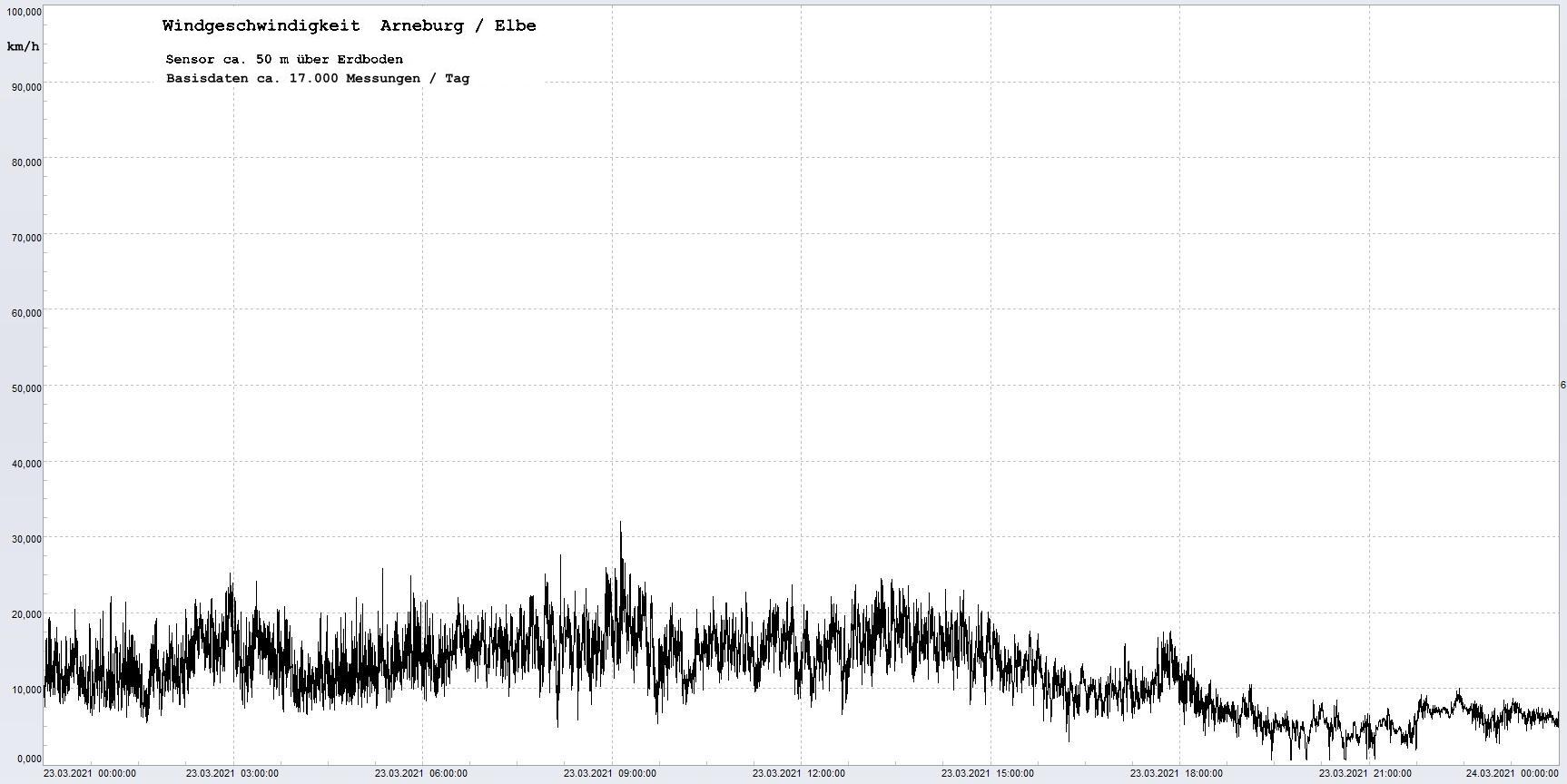This screenshot has height=784, width=1567.
Task: Choose the 23.03.2021 21:00:00 time label
Action: [x=1365, y=773]
